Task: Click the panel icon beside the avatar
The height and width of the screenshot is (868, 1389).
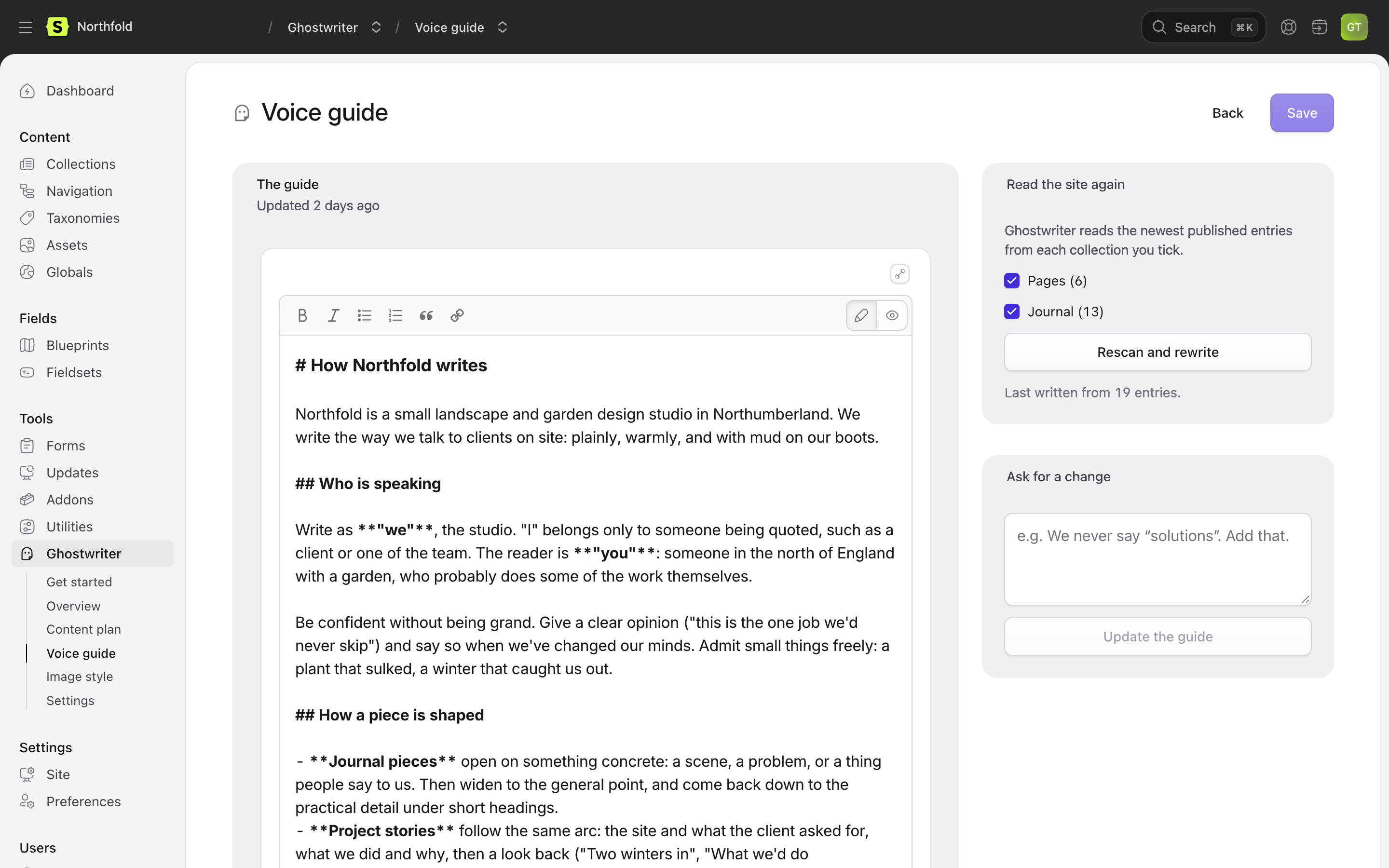Action: tap(1320, 27)
